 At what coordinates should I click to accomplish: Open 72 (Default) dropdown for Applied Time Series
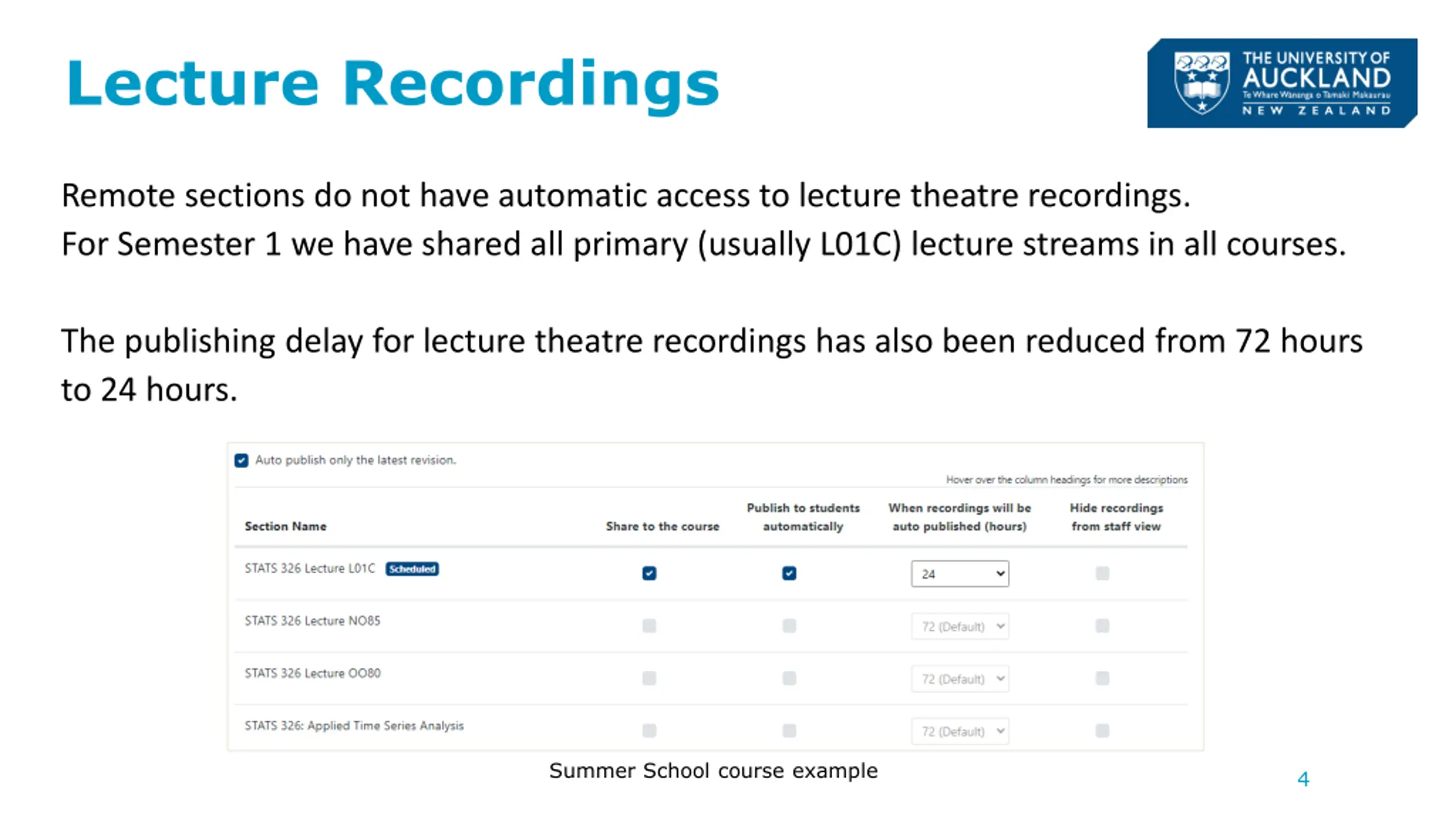959,731
